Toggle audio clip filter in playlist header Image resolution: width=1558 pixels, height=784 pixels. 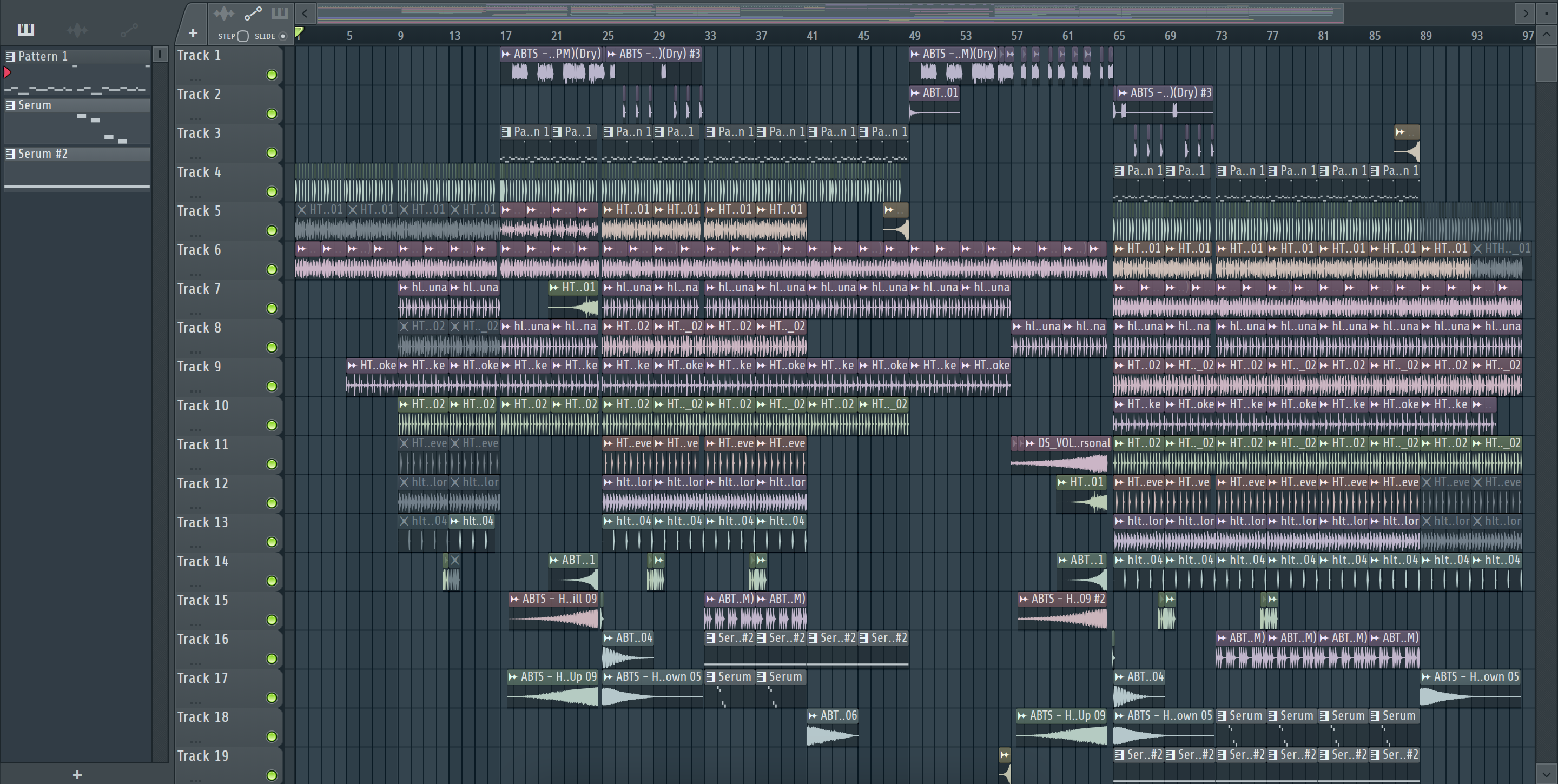point(224,14)
